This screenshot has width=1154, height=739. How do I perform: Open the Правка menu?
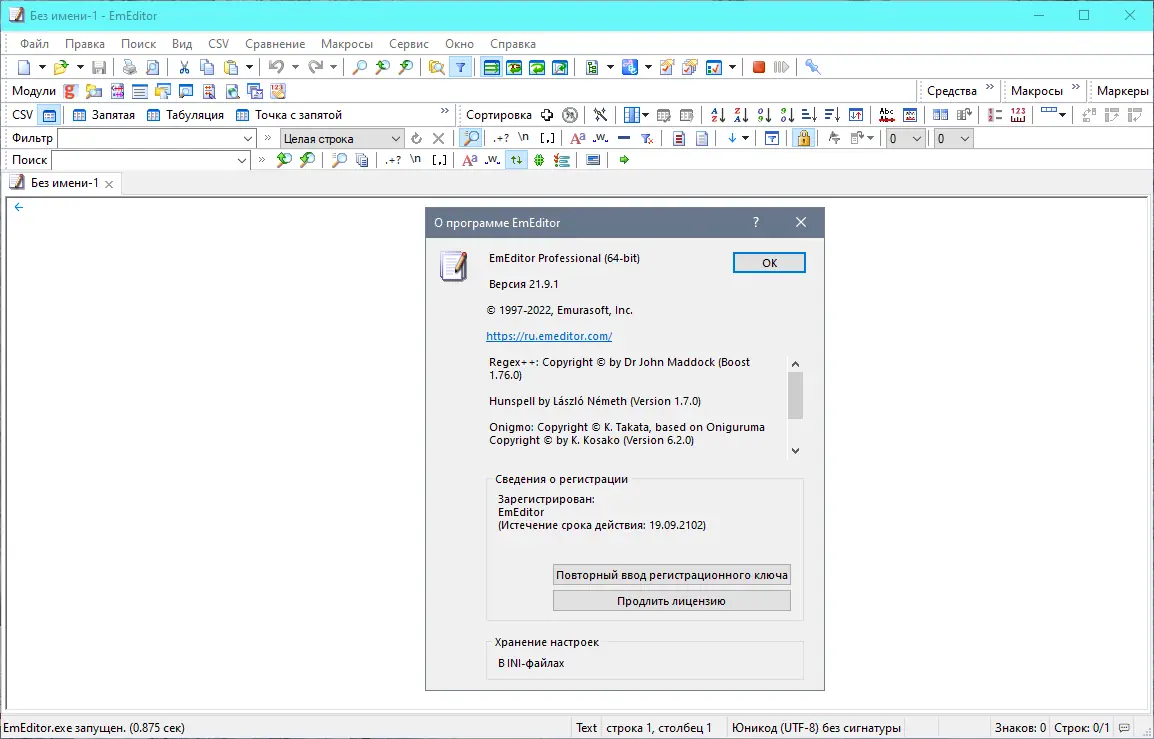[85, 44]
